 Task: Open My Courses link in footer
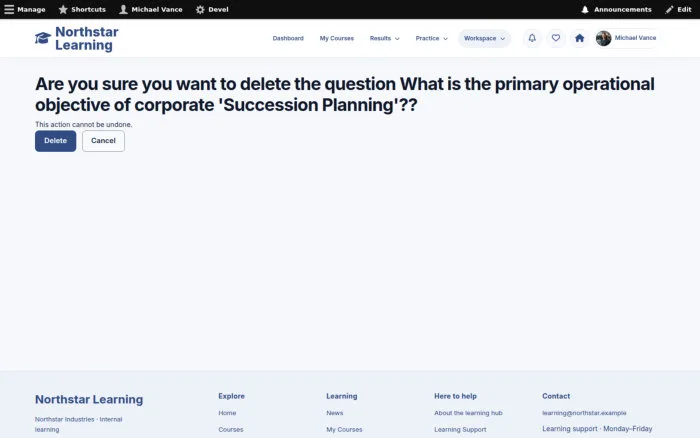pyautogui.click(x=344, y=430)
